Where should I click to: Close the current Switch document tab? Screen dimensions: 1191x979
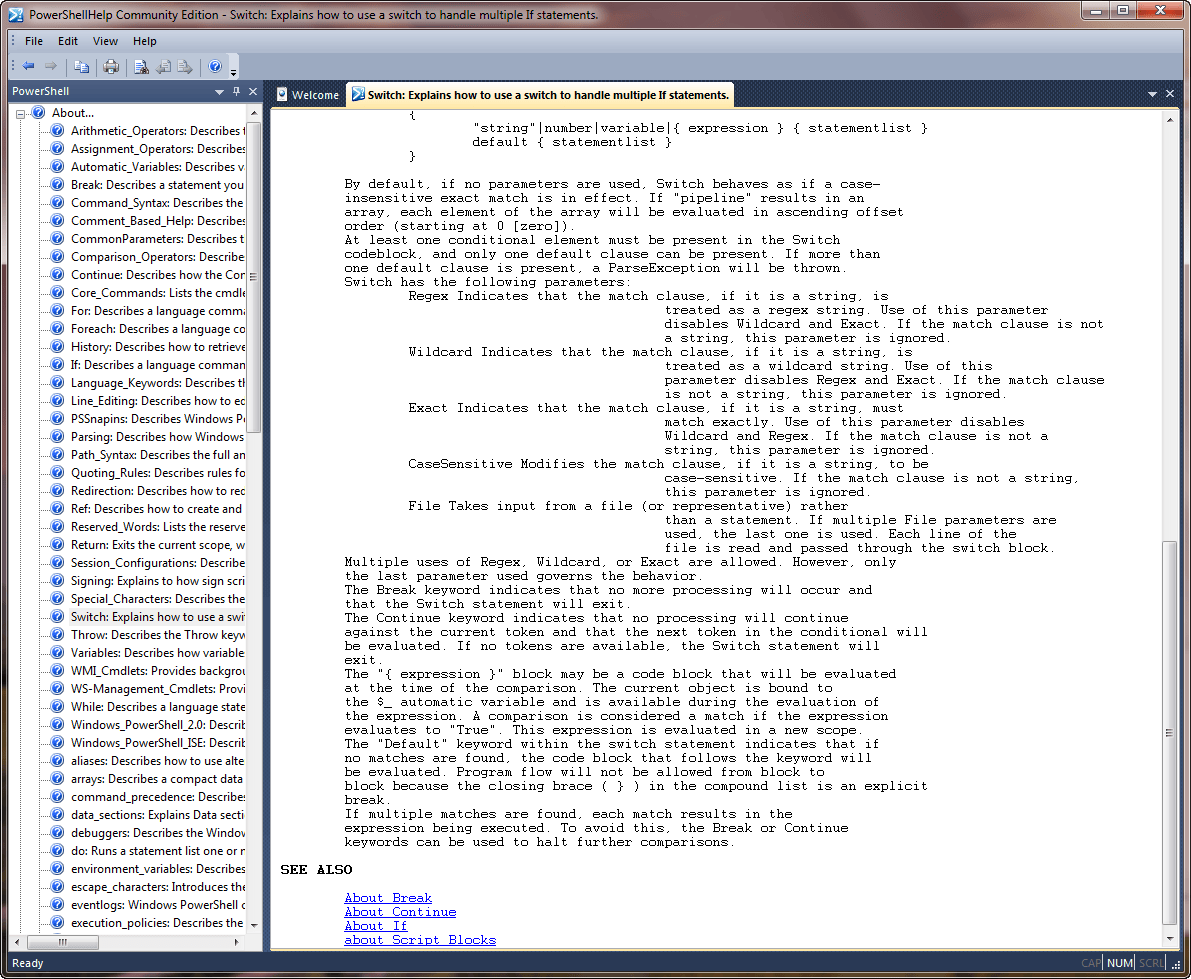pyautogui.click(x=1170, y=93)
